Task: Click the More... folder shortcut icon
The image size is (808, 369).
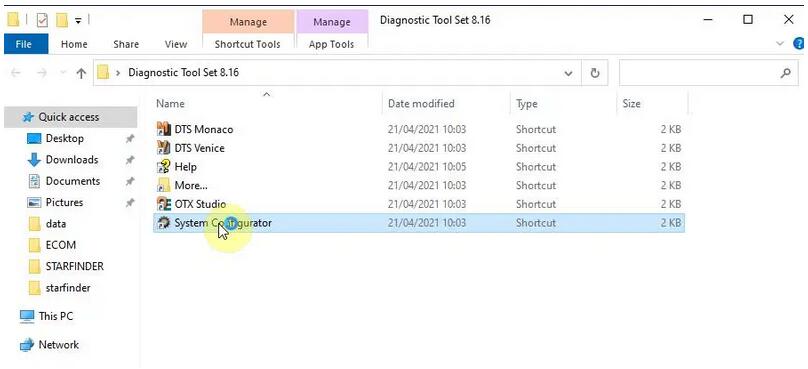Action: click(x=163, y=185)
